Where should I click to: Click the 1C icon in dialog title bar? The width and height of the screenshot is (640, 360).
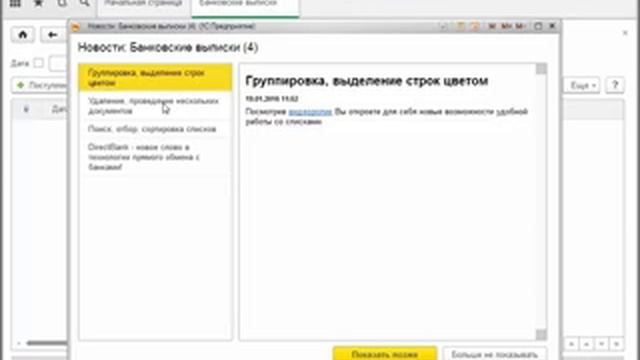(76, 27)
